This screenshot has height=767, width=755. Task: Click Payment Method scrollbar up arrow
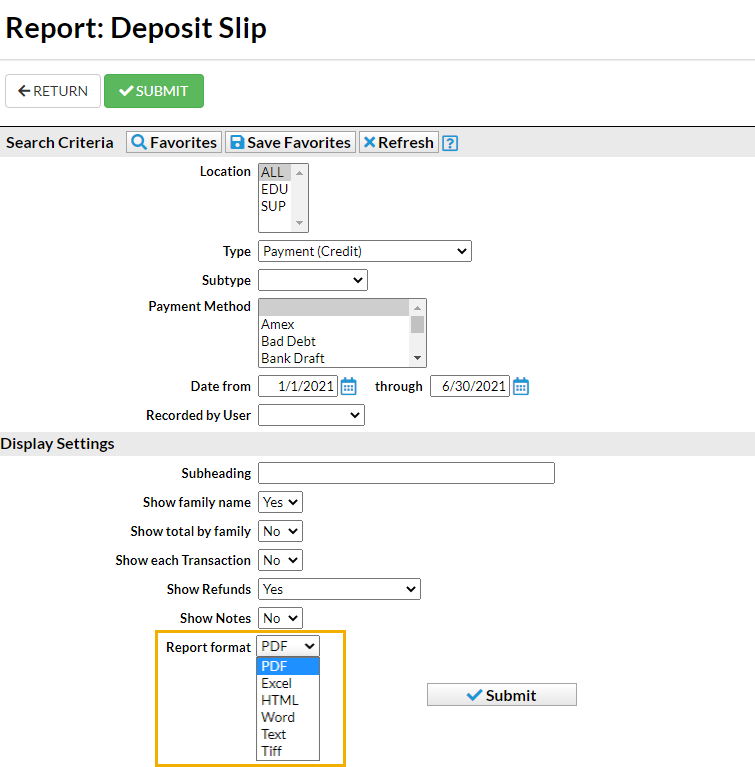417,308
